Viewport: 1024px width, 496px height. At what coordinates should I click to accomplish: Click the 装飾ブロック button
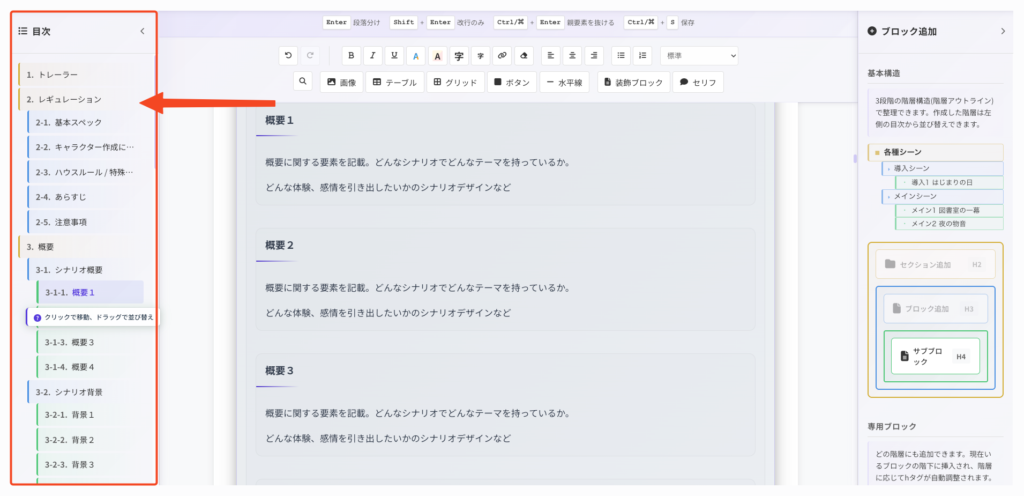634,82
